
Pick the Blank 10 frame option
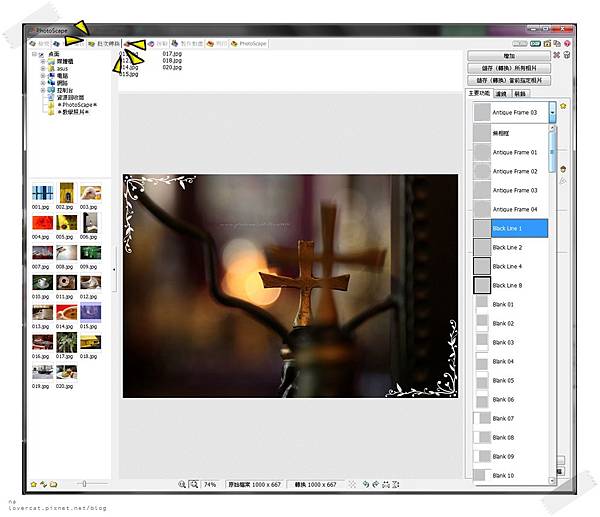[x=510, y=475]
